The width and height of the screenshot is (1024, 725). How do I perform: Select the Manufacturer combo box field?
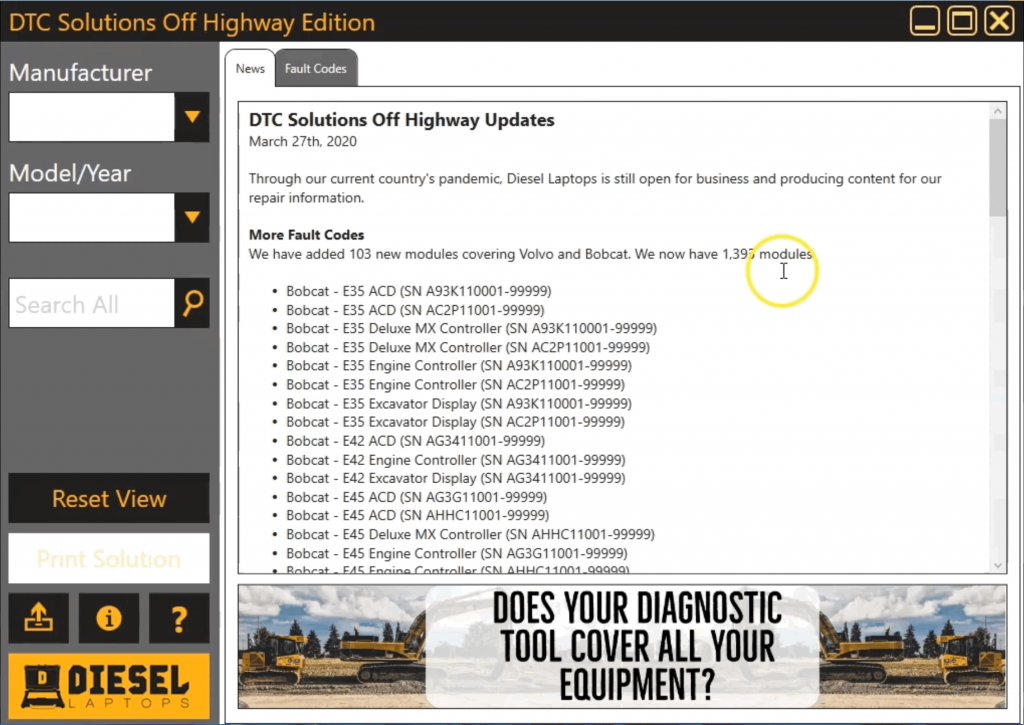tap(92, 117)
